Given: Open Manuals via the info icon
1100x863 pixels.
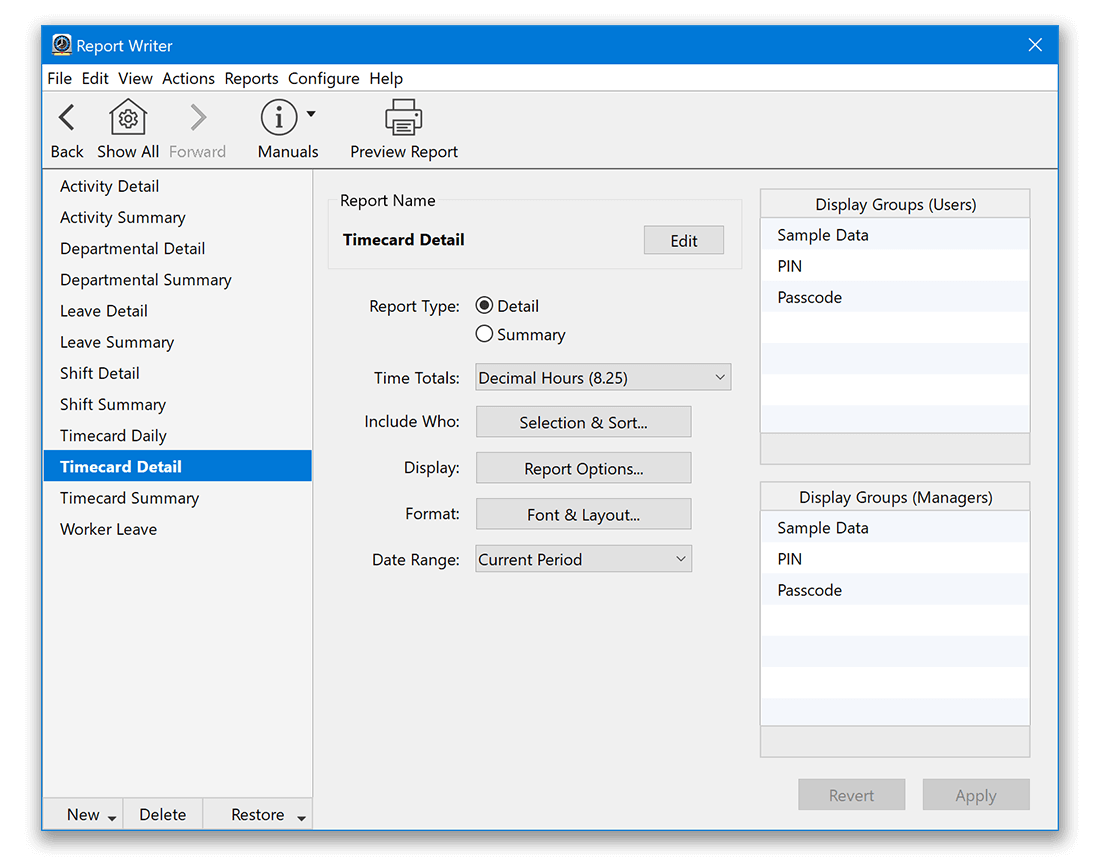Looking at the screenshot, I should pyautogui.click(x=278, y=117).
